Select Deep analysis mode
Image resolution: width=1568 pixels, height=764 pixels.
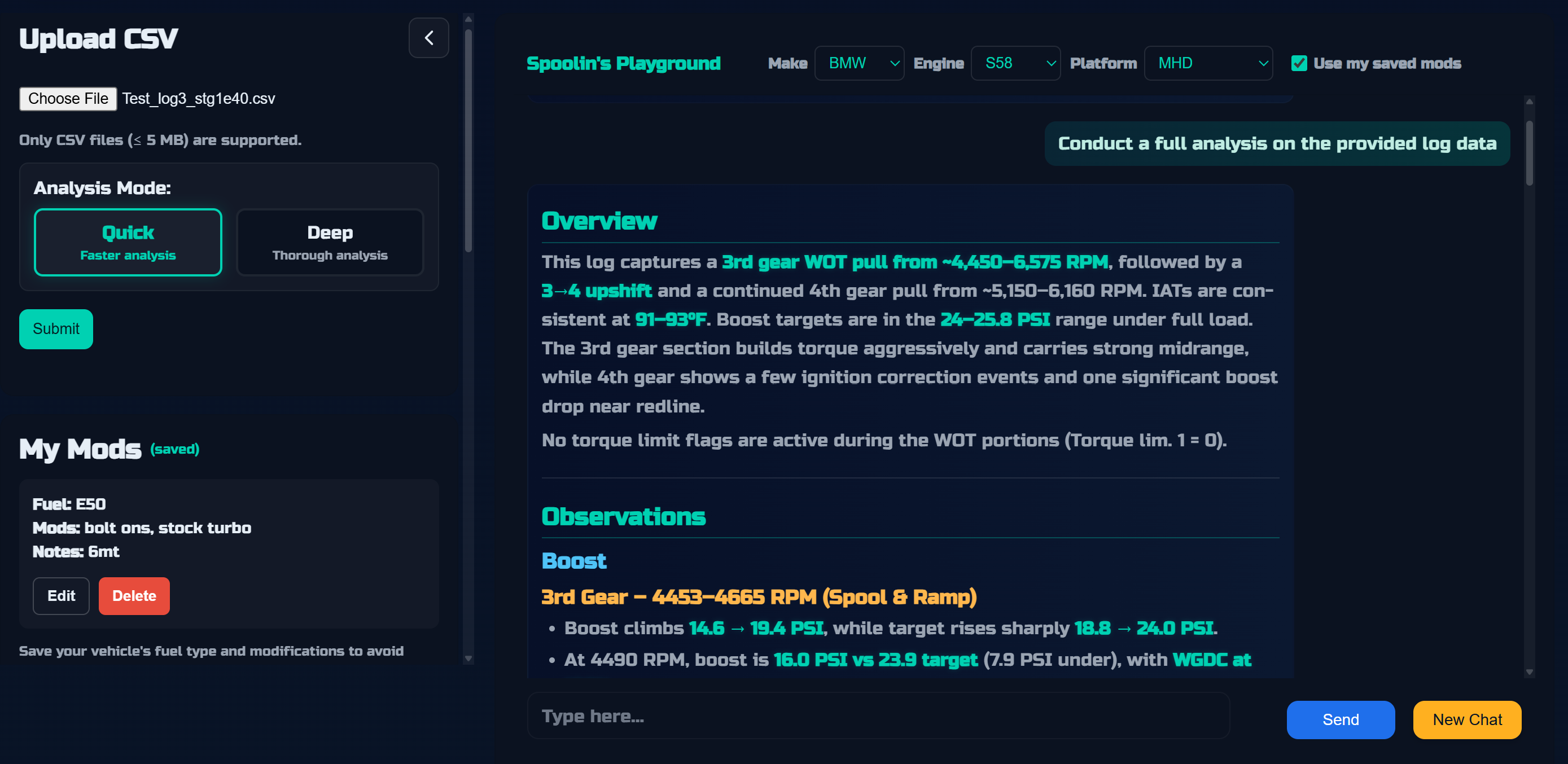[330, 242]
